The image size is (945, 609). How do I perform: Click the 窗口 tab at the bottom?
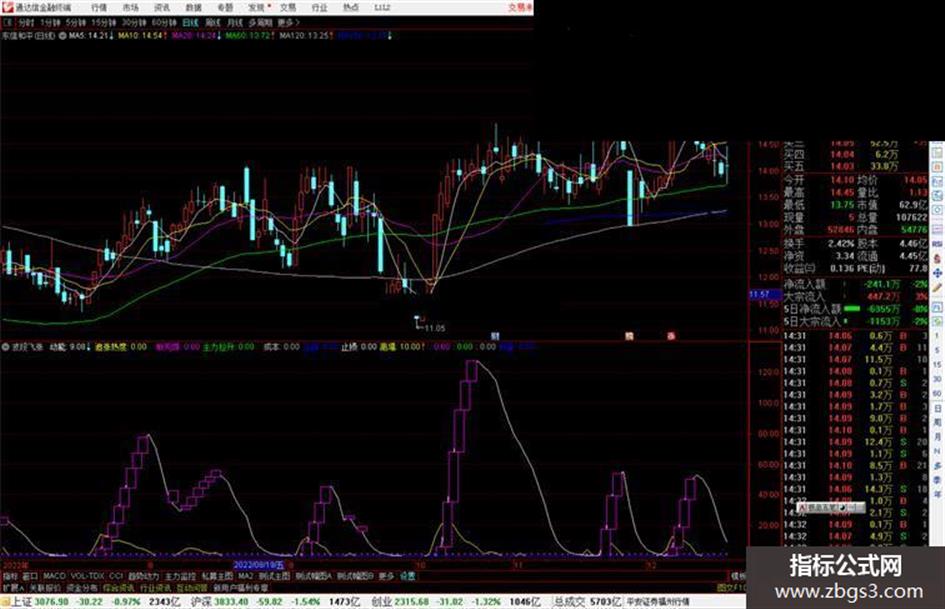point(30,576)
